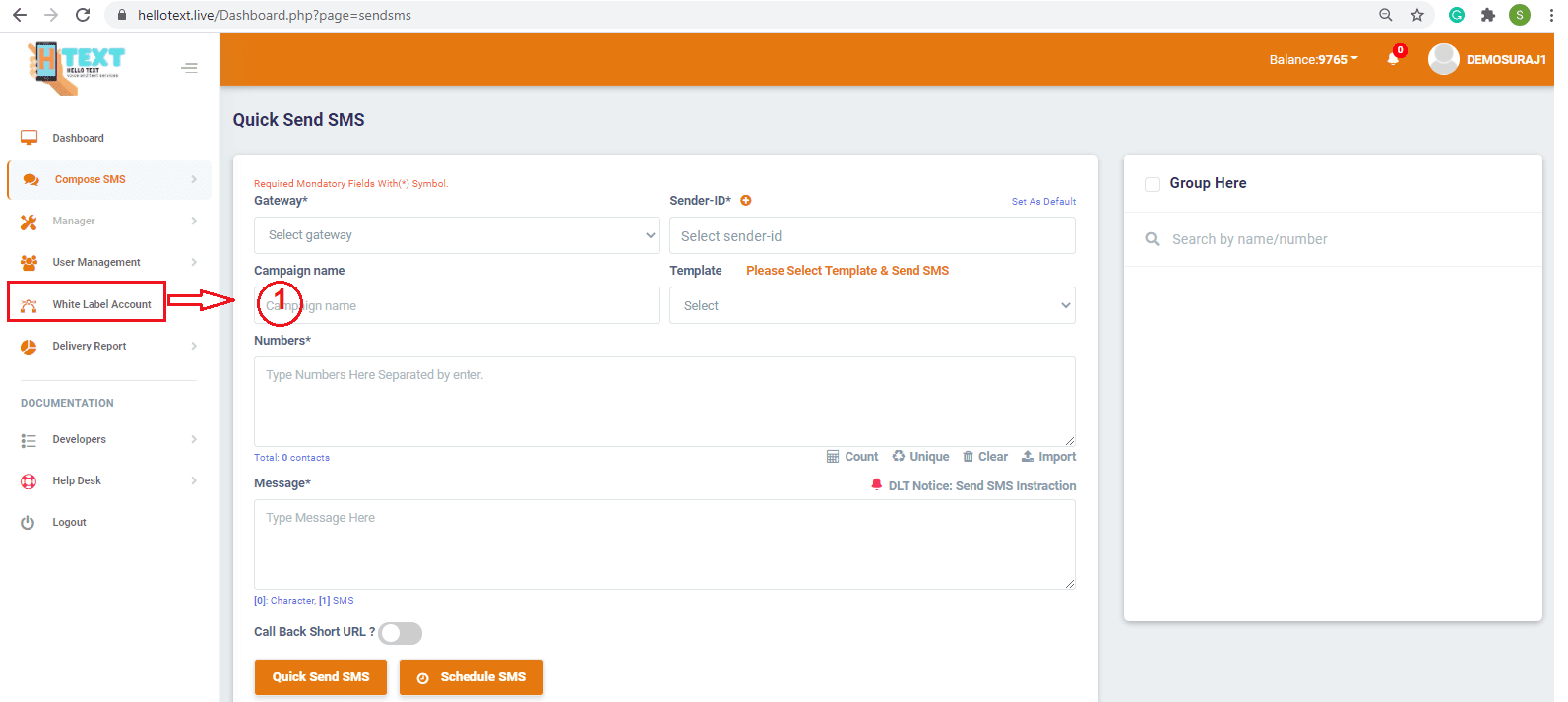1568x702 pixels.
Task: Click the plus icon beside Sender-ID
Action: coord(746,201)
